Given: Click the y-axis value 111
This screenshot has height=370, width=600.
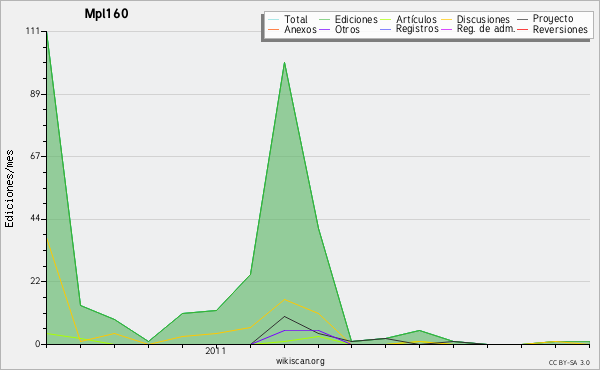Looking at the screenshot, I should pyautogui.click(x=33, y=31).
